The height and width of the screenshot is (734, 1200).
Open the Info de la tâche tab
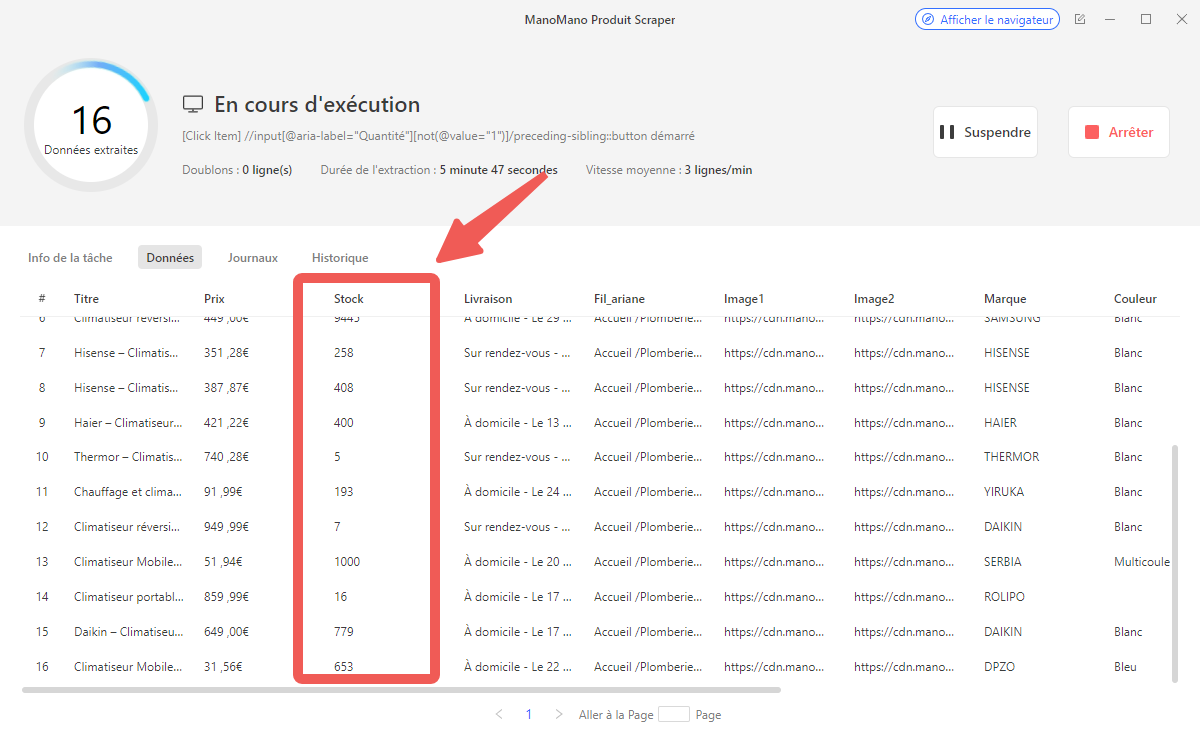[70, 258]
